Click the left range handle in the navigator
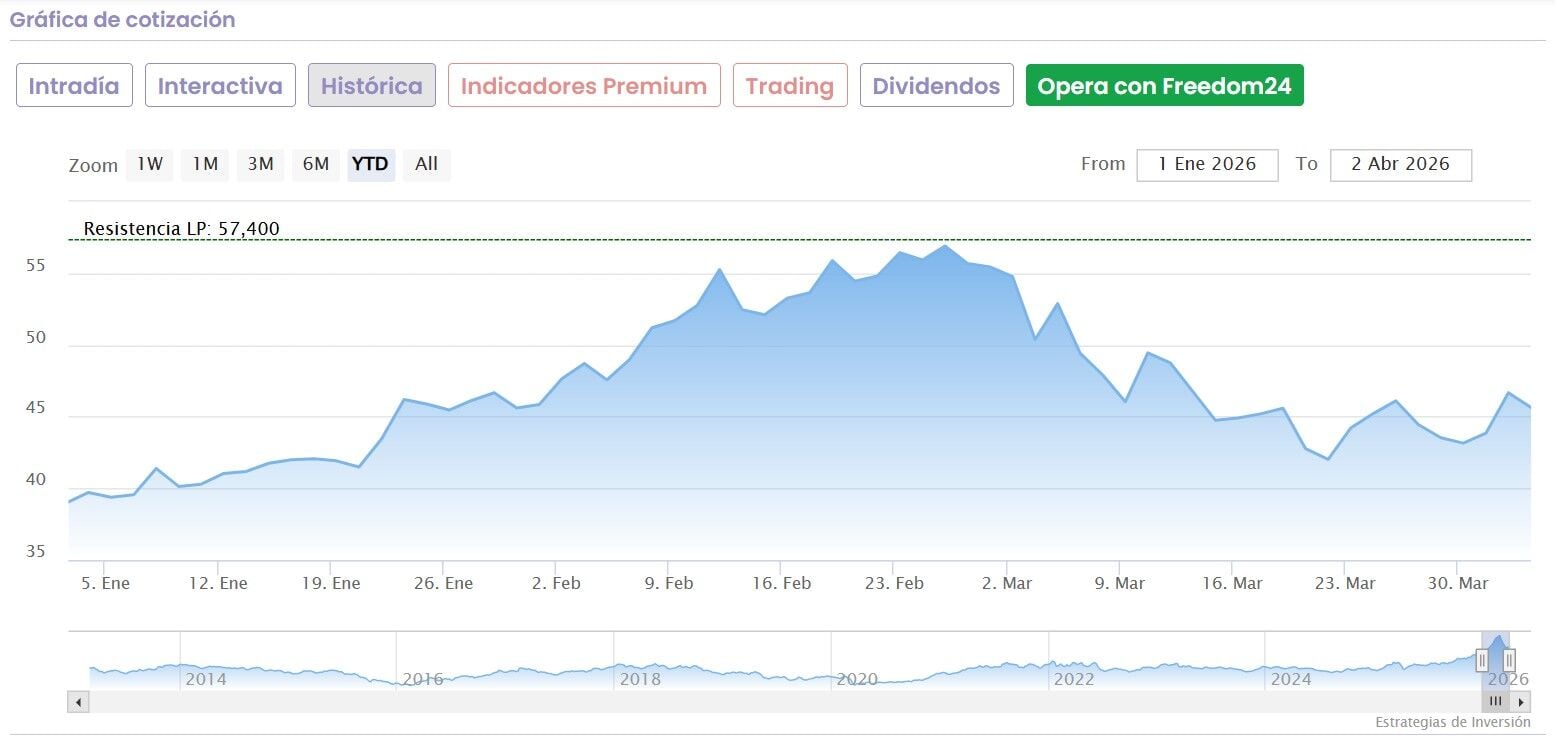1555x755 pixels. 1482,660
